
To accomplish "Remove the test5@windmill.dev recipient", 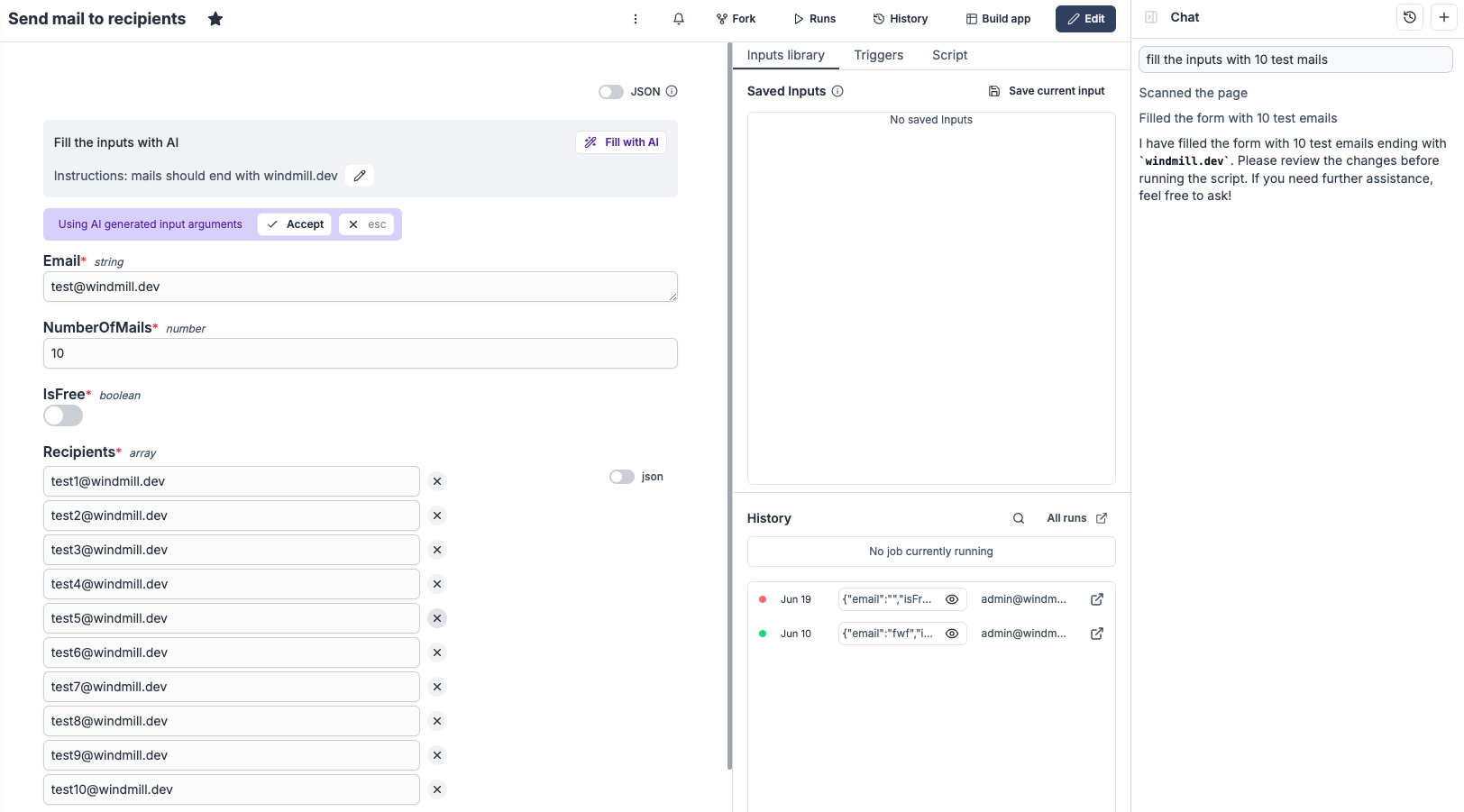I will (x=437, y=618).
